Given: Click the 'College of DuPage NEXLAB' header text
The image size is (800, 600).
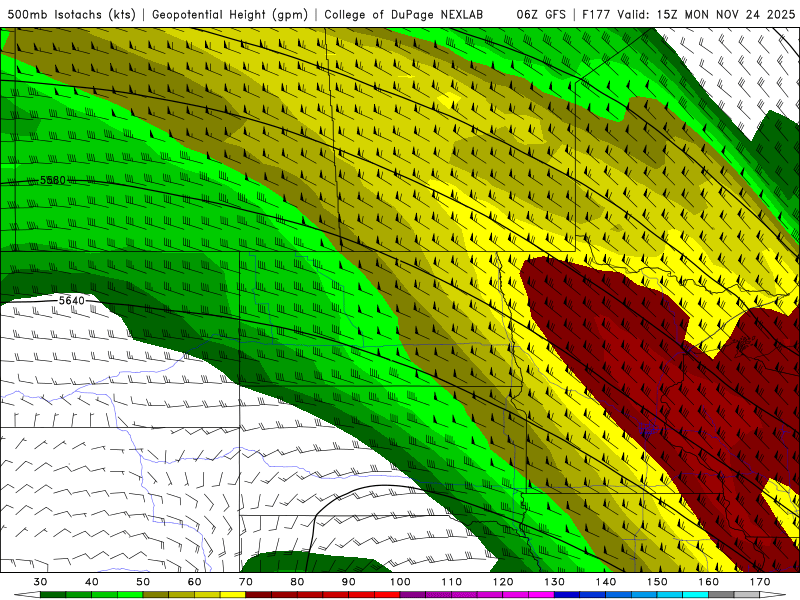Looking at the screenshot, I should pos(404,14).
